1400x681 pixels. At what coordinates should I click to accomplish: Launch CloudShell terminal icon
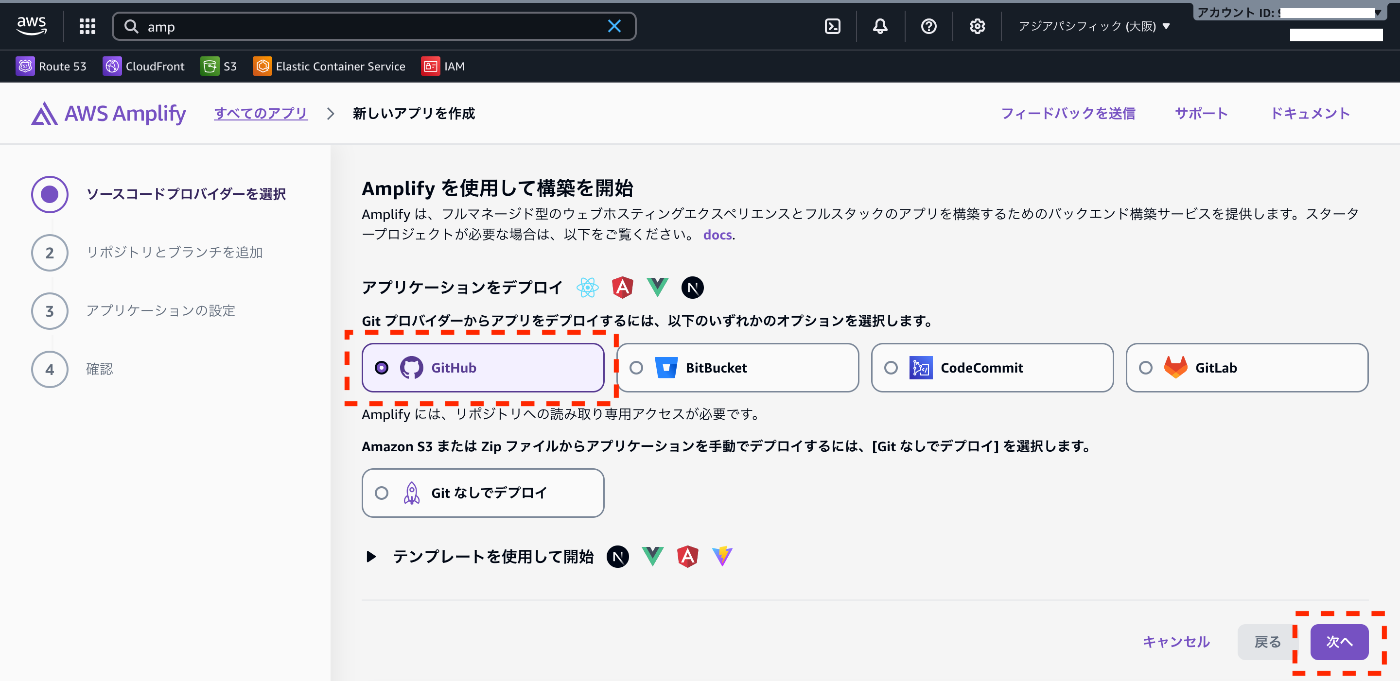pos(832,27)
